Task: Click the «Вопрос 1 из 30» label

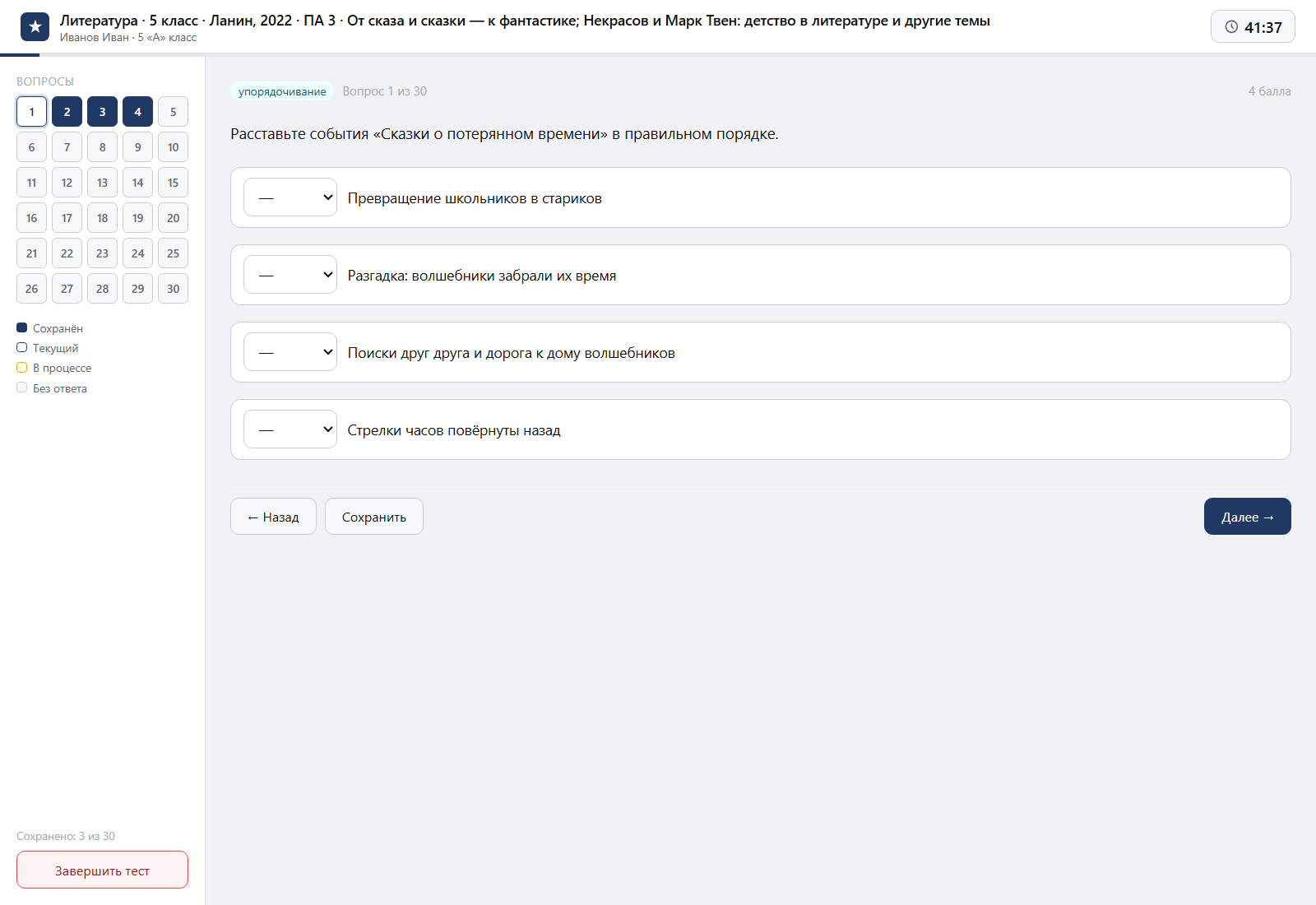Action: pyautogui.click(x=385, y=91)
